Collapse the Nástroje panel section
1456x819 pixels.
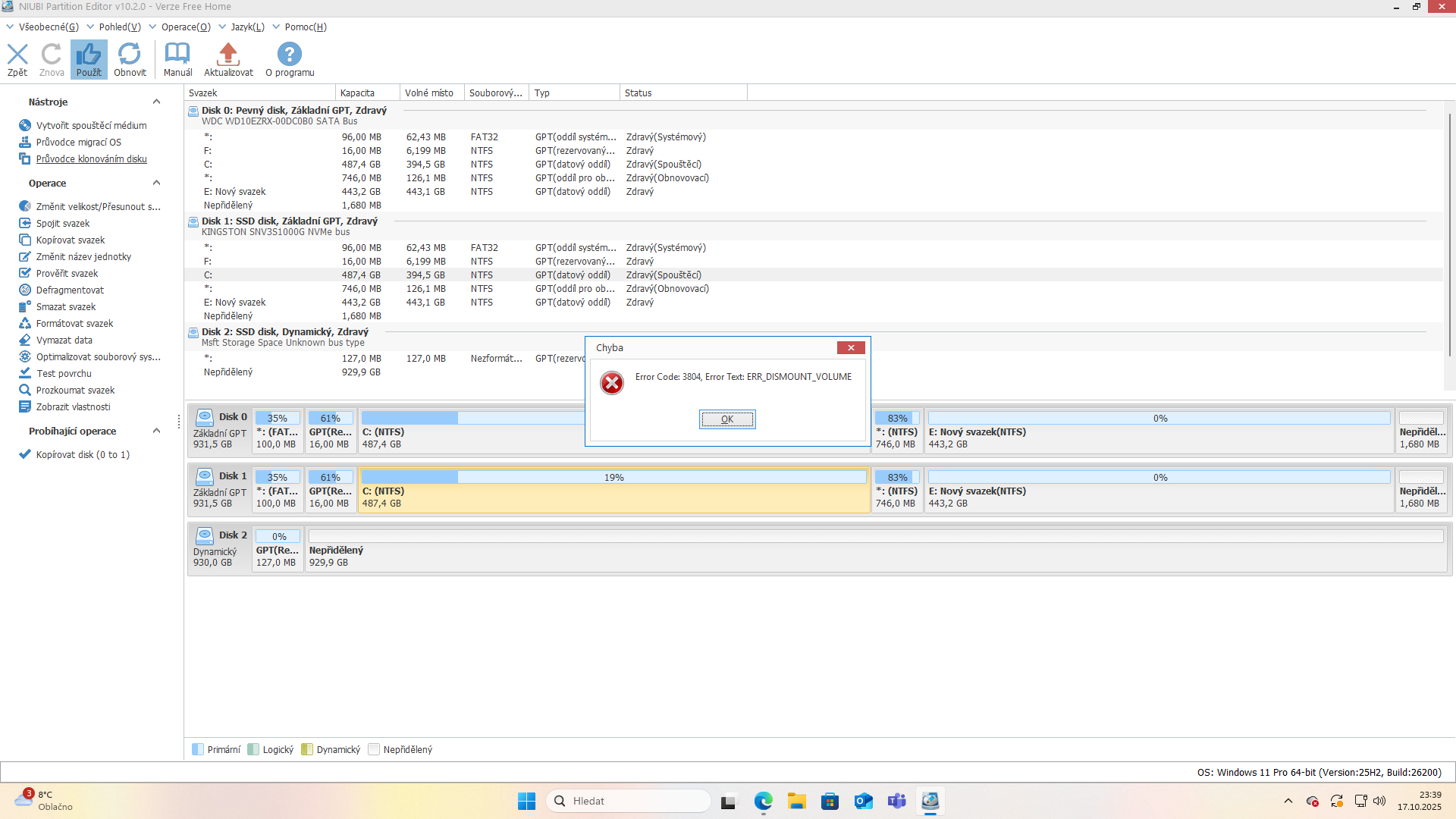pos(156,102)
